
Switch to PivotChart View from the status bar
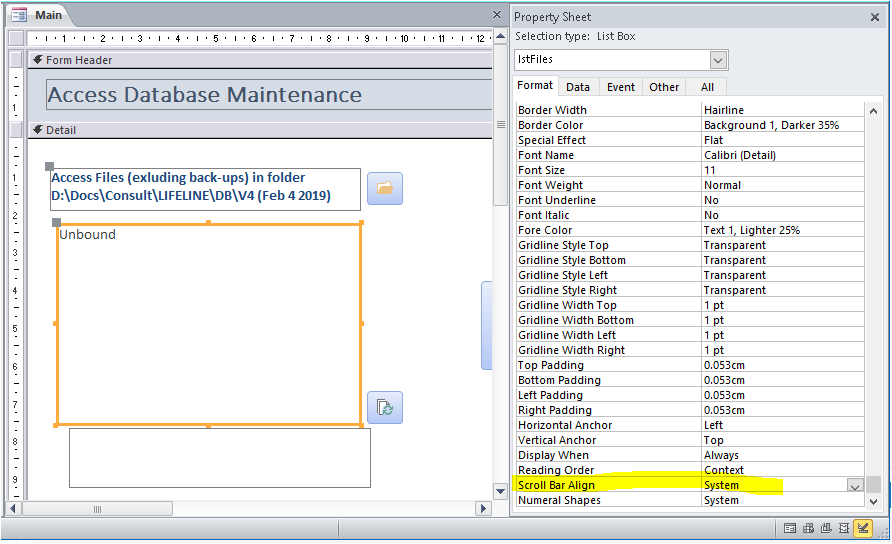pos(826,529)
